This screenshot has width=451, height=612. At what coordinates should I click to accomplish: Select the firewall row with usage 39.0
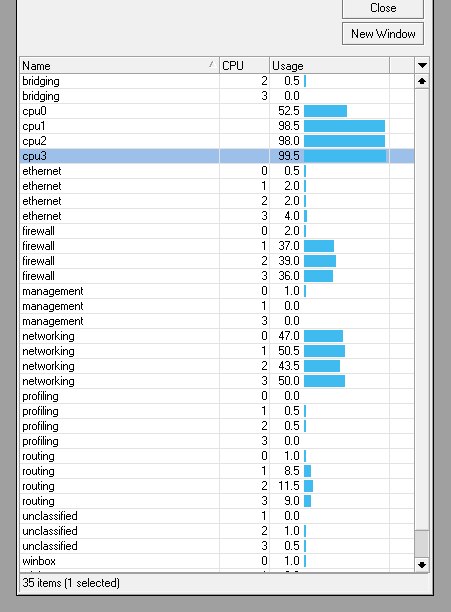[217, 261]
